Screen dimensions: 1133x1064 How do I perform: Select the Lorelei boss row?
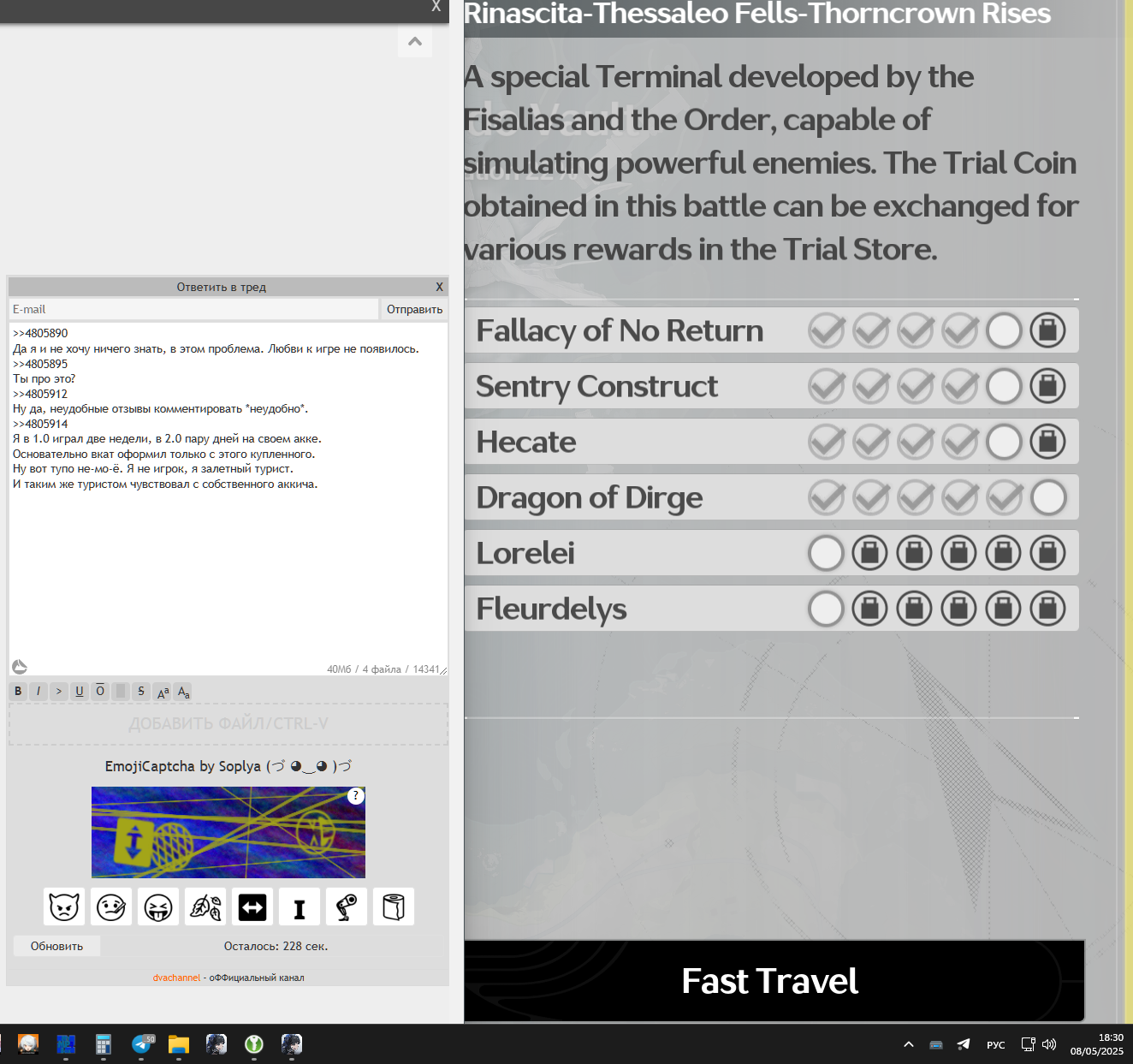point(771,553)
